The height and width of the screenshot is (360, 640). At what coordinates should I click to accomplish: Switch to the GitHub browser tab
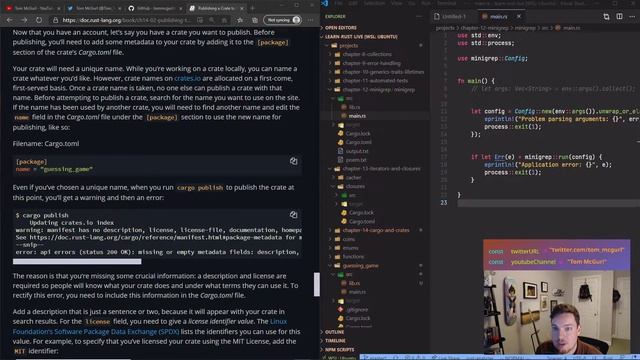pos(154,8)
